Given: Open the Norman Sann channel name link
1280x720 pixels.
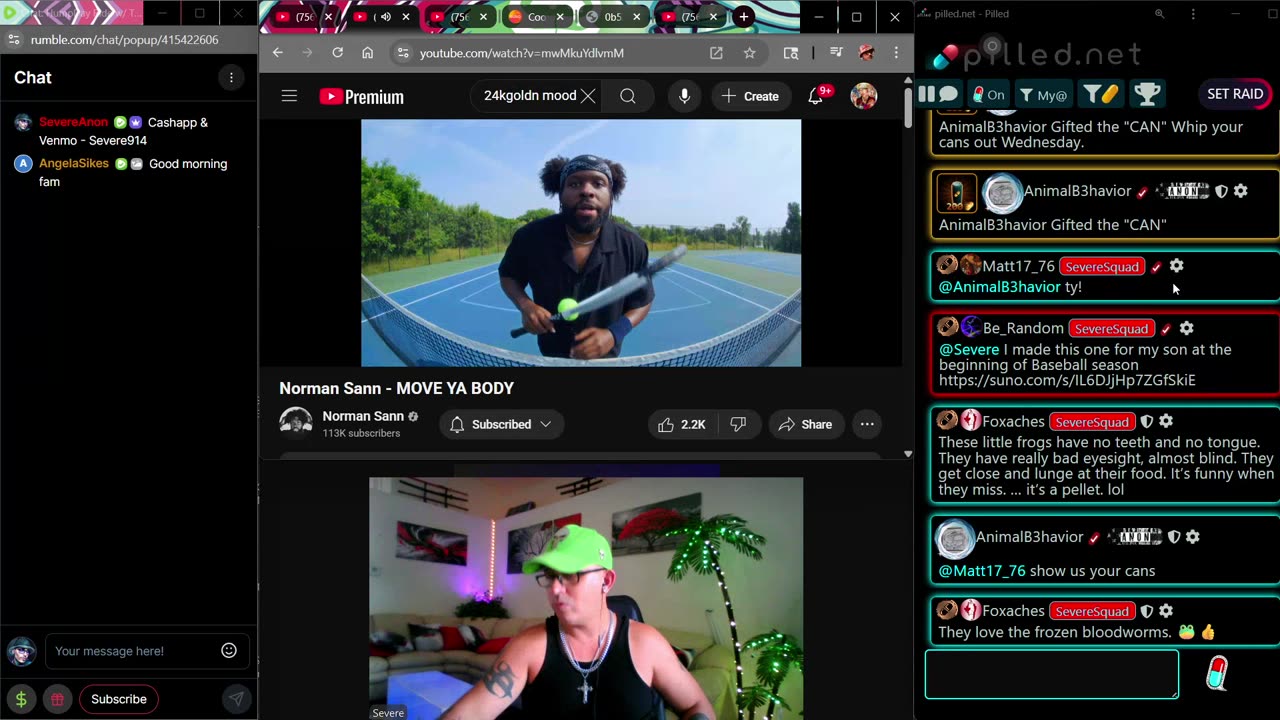Looking at the screenshot, I should coord(363,416).
